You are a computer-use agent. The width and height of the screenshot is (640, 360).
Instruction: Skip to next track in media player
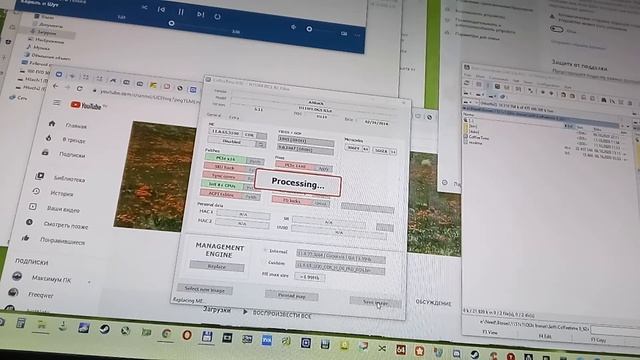click(200, 14)
